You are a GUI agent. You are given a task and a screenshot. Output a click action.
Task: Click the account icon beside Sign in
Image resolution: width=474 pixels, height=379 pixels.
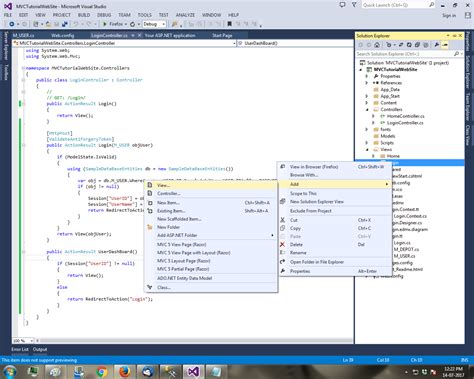(x=468, y=15)
